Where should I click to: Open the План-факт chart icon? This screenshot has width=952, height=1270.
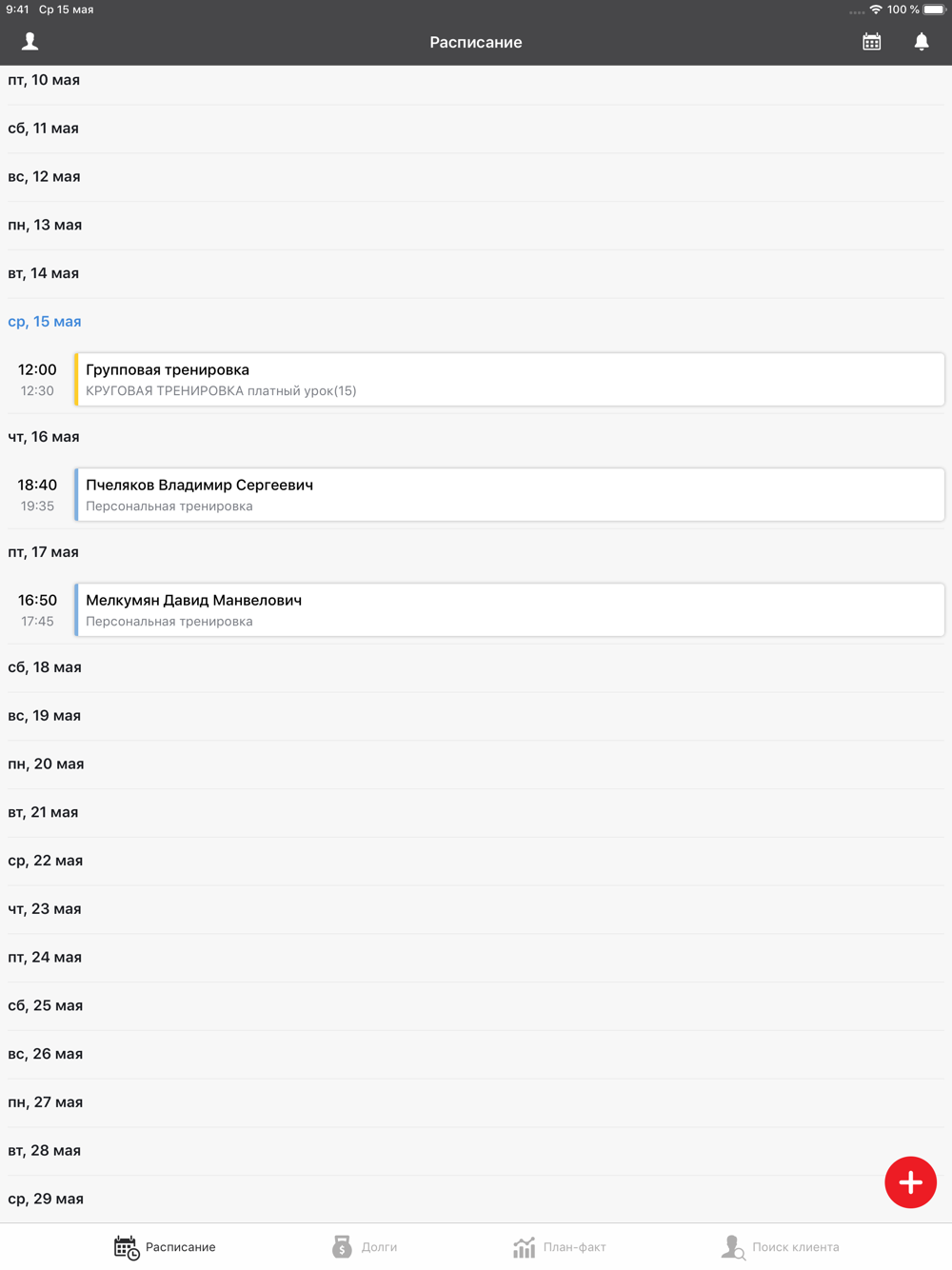click(525, 1247)
